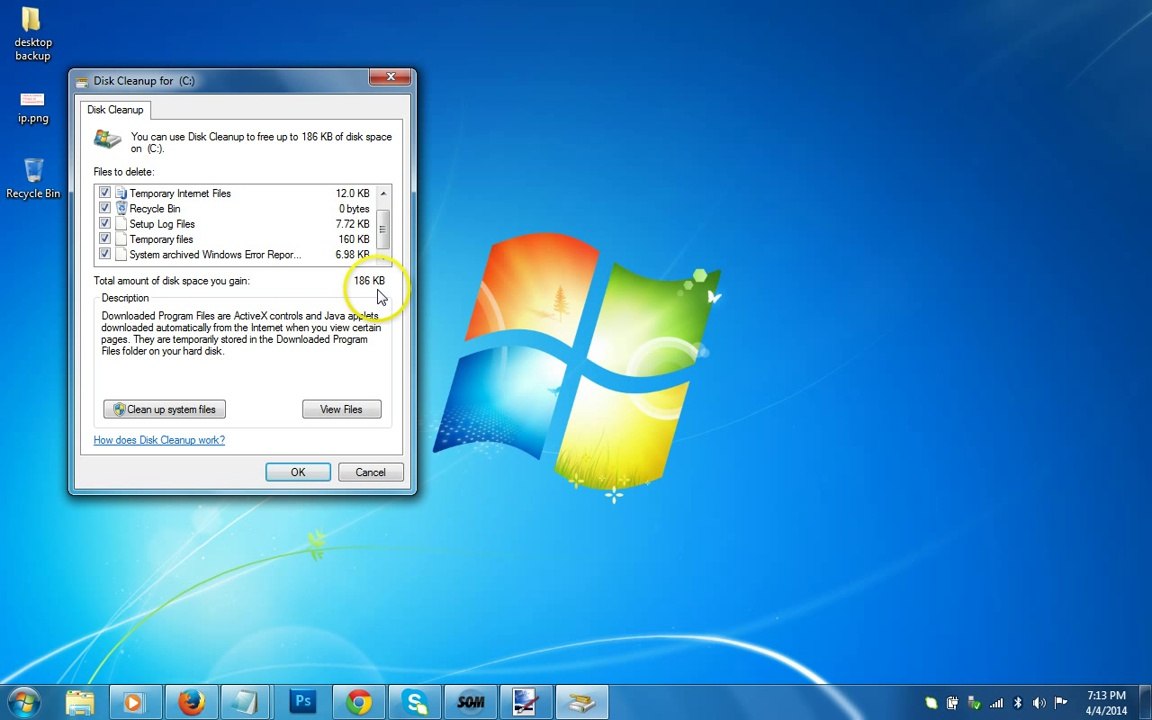Open the Windows Start menu
1152x720 pixels.
click(x=24, y=703)
